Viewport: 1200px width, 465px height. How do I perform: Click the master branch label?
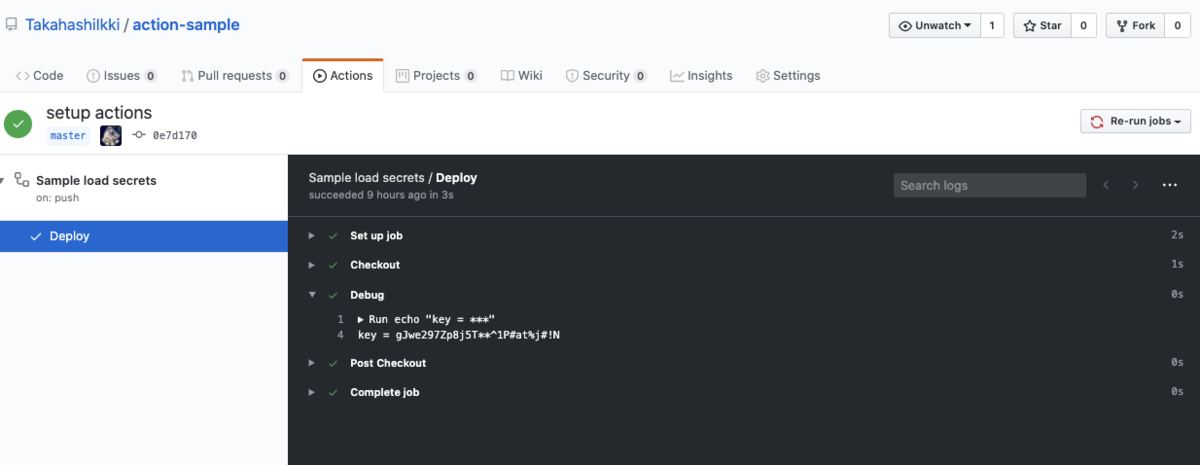click(68, 135)
